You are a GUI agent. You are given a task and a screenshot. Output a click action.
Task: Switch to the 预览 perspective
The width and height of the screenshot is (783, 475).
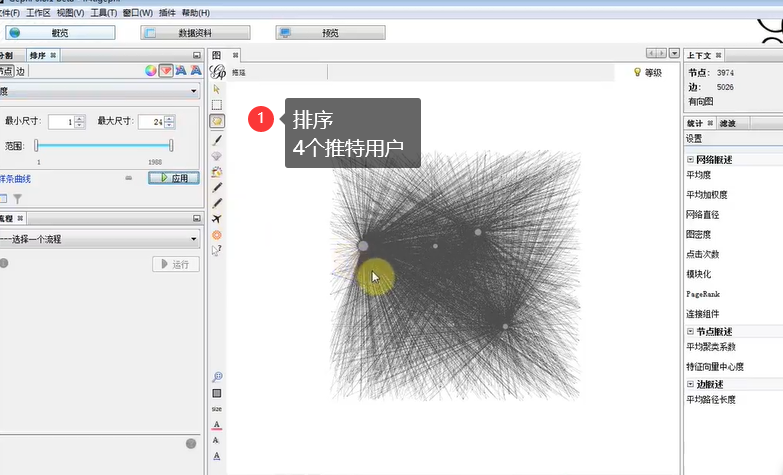330,33
